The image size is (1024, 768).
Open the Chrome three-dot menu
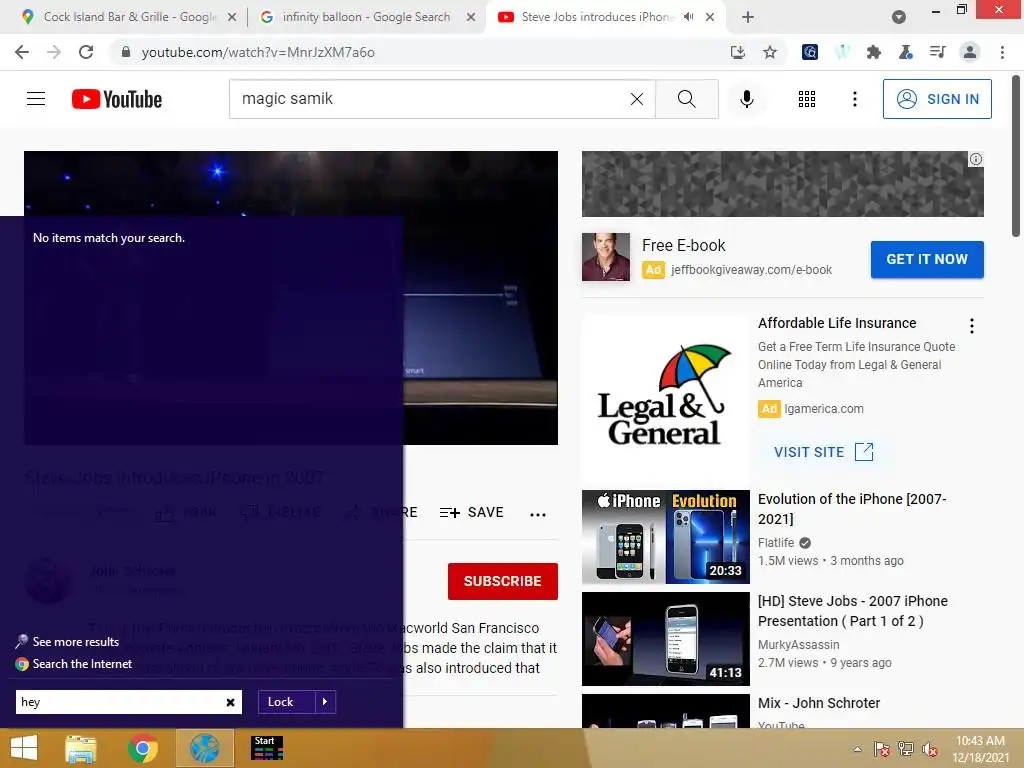tap(1002, 52)
